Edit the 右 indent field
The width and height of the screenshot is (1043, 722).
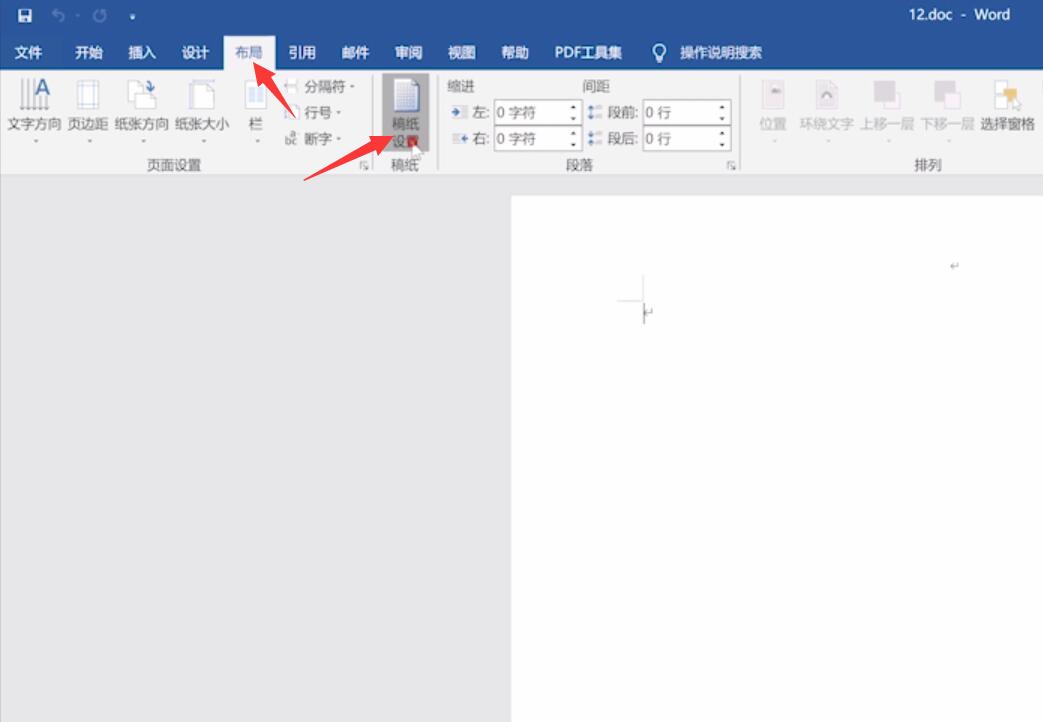click(531, 138)
